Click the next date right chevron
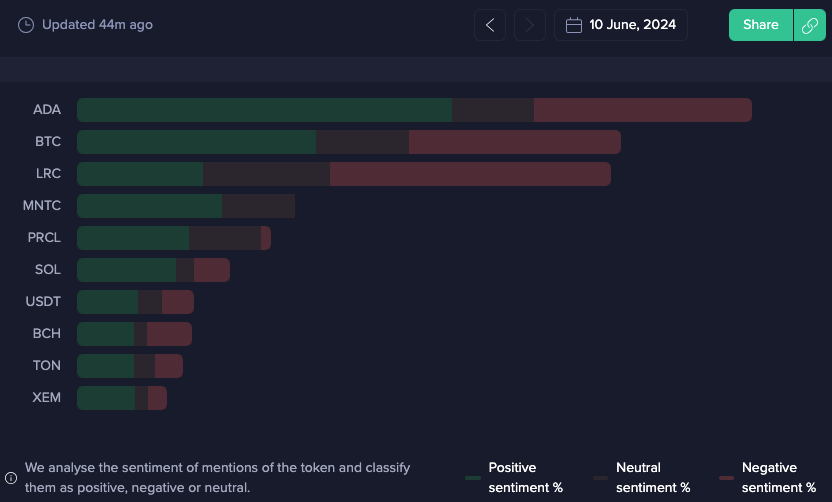This screenshot has height=502, width=832. (x=530, y=25)
